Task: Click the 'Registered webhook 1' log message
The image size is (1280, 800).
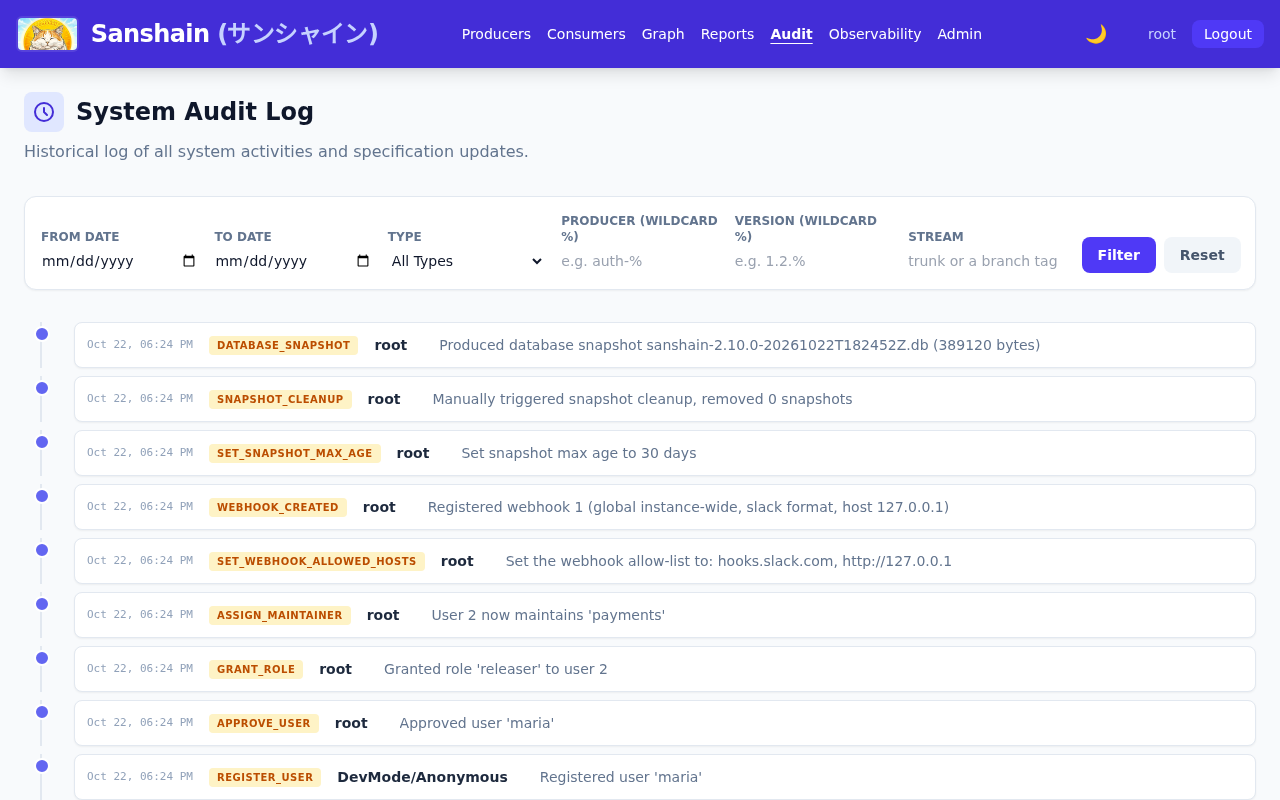Action: click(x=688, y=507)
